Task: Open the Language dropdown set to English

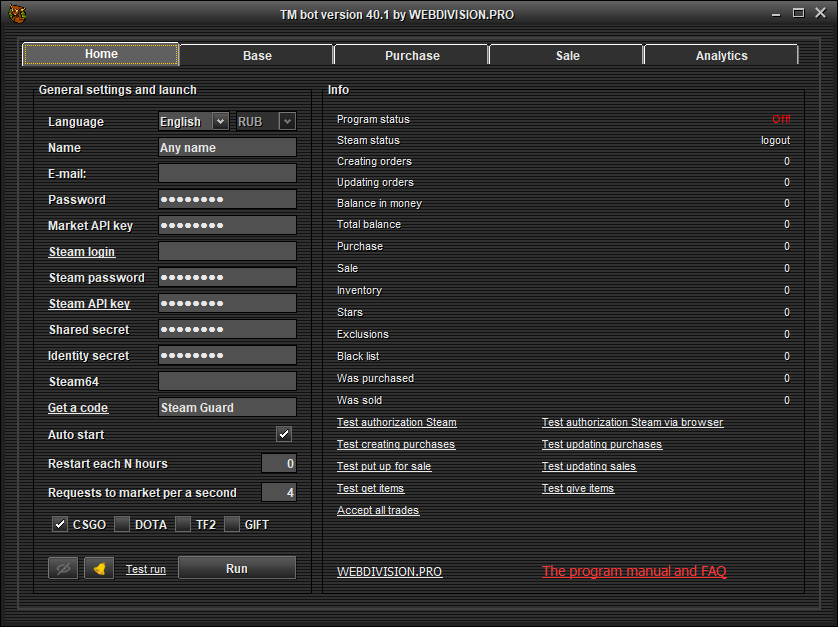Action: 194,121
